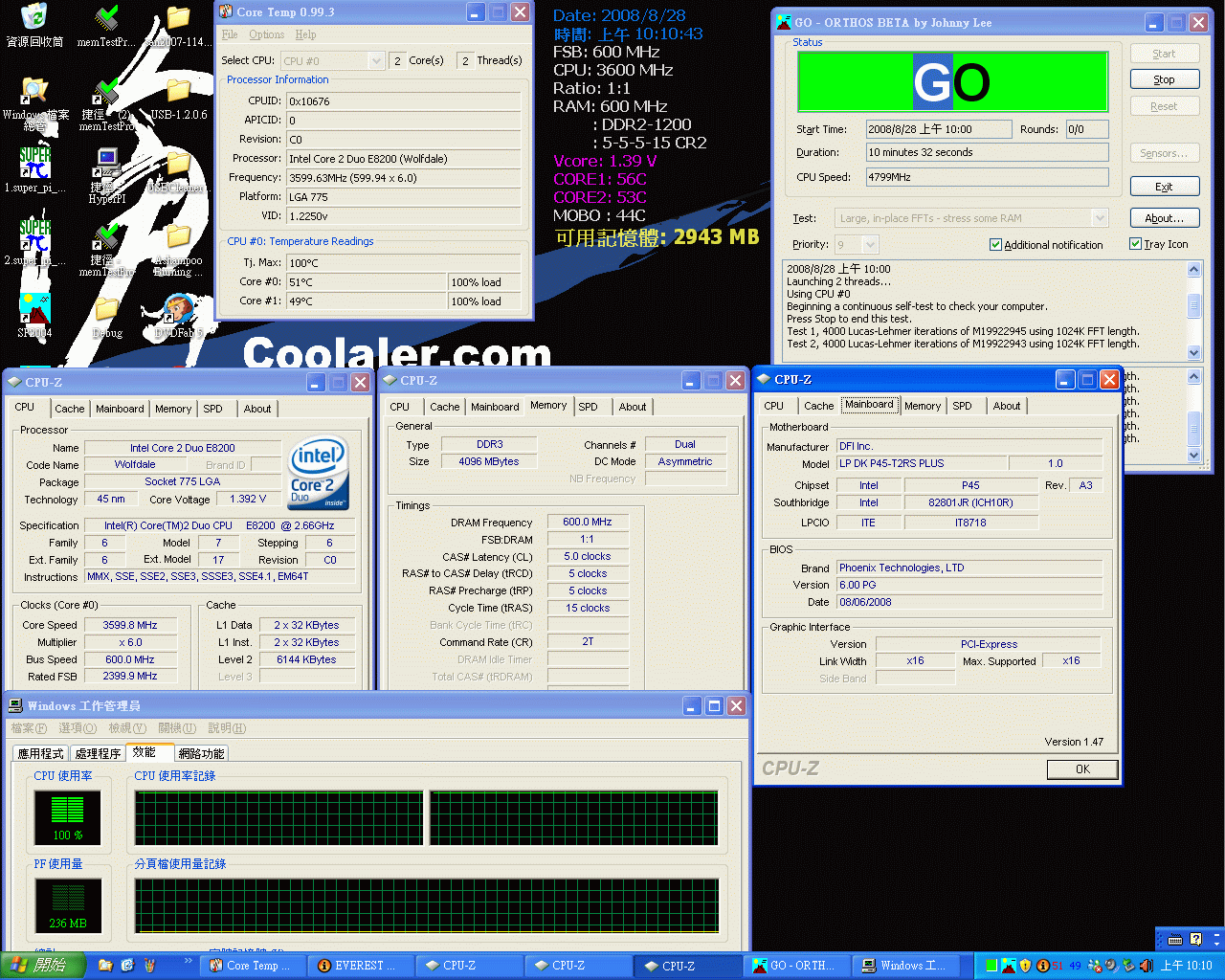The width and height of the screenshot is (1225, 980).
Task: Switch to Windows 工... Task Manager taskbar button
Action: click(907, 966)
